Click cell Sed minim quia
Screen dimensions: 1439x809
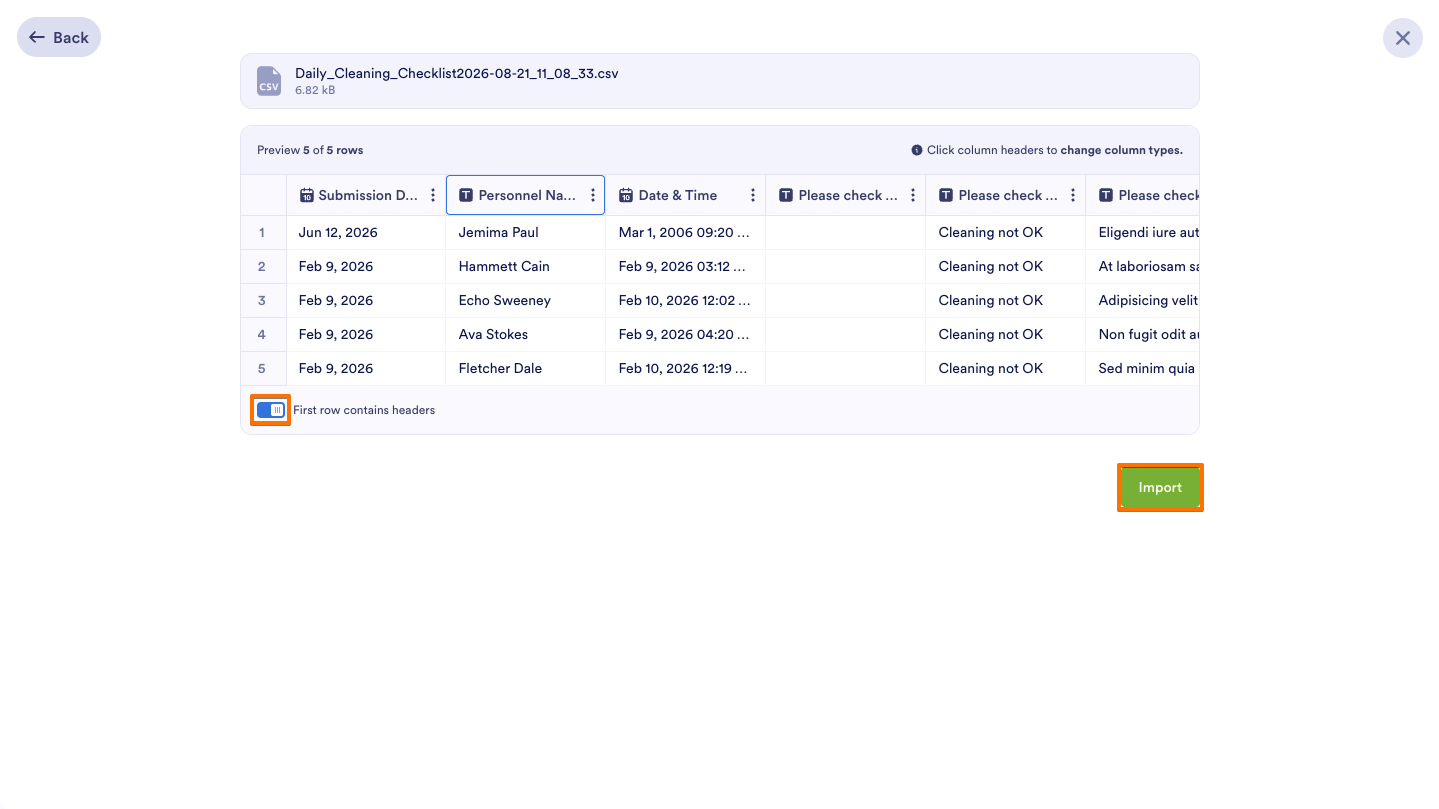[x=1142, y=368]
